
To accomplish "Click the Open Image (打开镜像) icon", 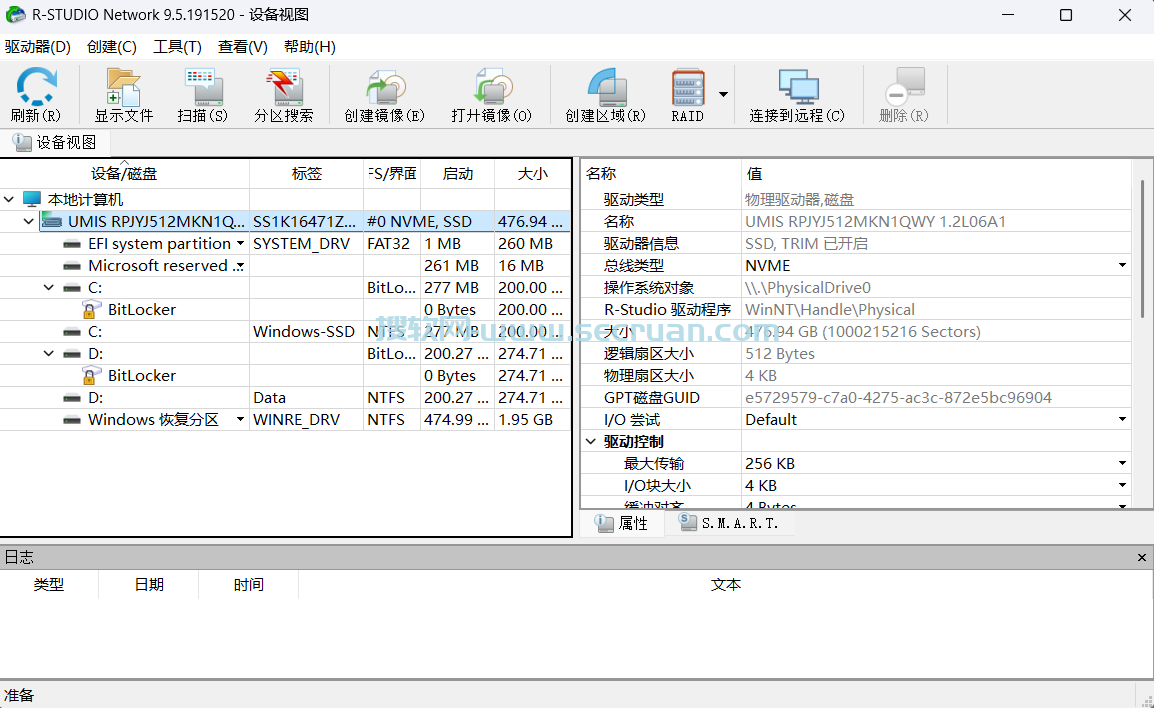I will coord(492,87).
